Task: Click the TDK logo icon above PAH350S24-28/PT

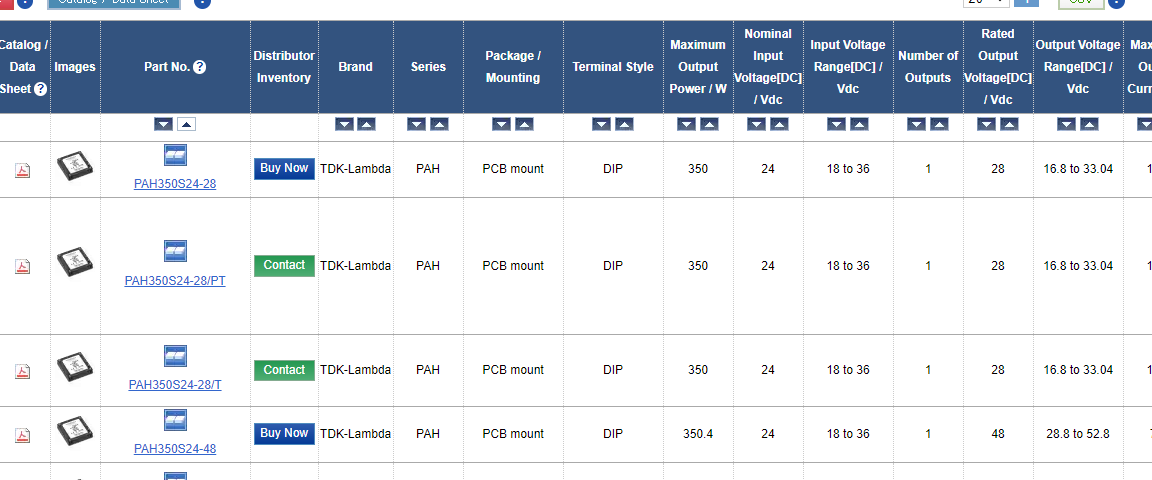Action: tap(176, 251)
